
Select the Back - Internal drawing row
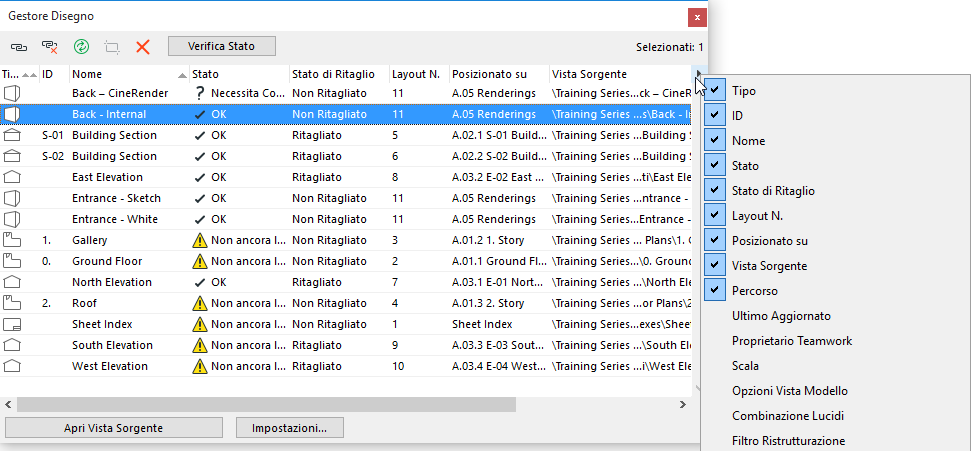(x=346, y=115)
